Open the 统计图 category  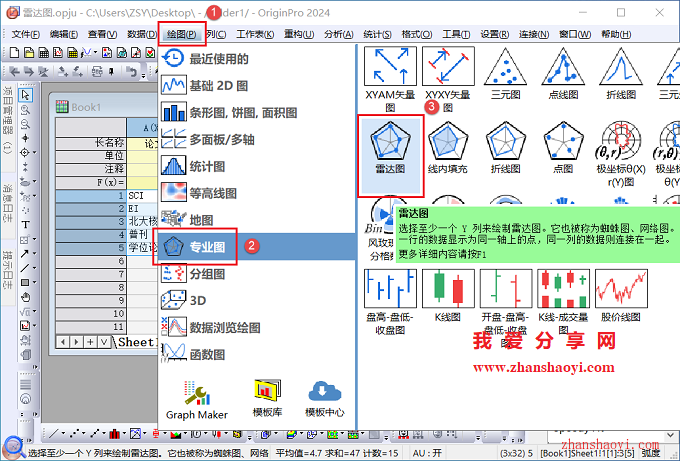258,166
